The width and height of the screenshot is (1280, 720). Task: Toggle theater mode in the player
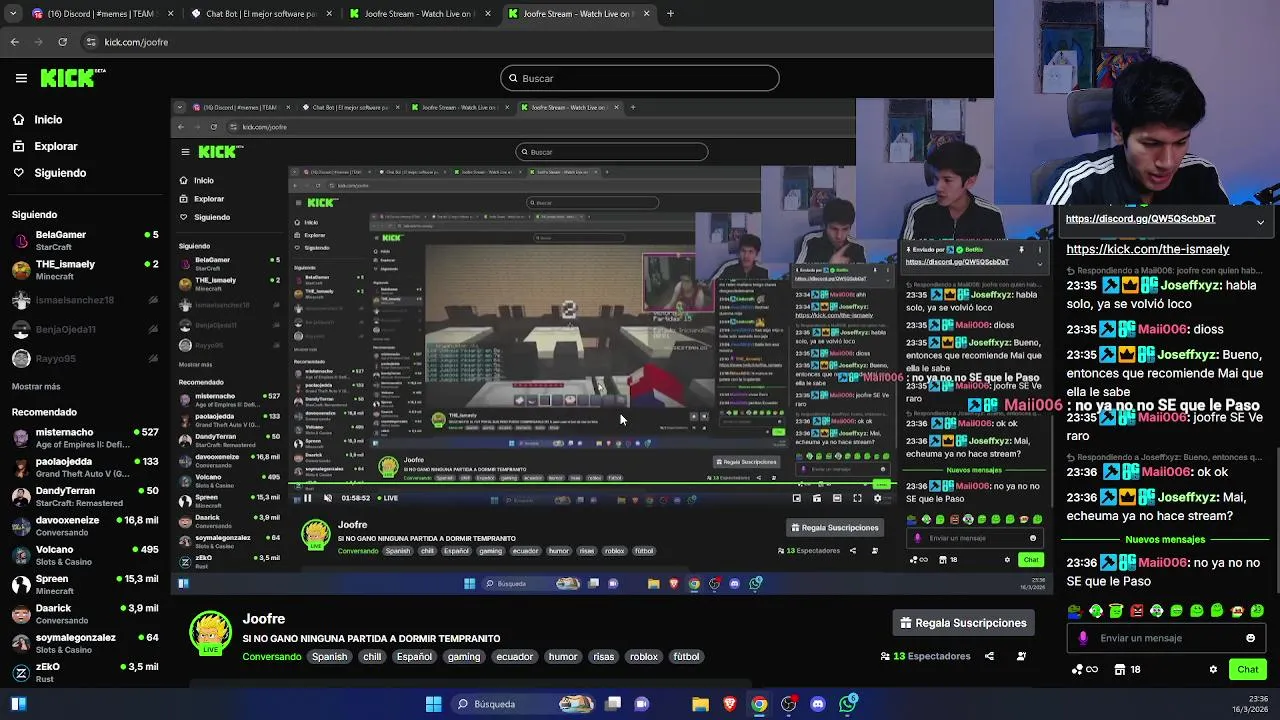tap(837, 498)
